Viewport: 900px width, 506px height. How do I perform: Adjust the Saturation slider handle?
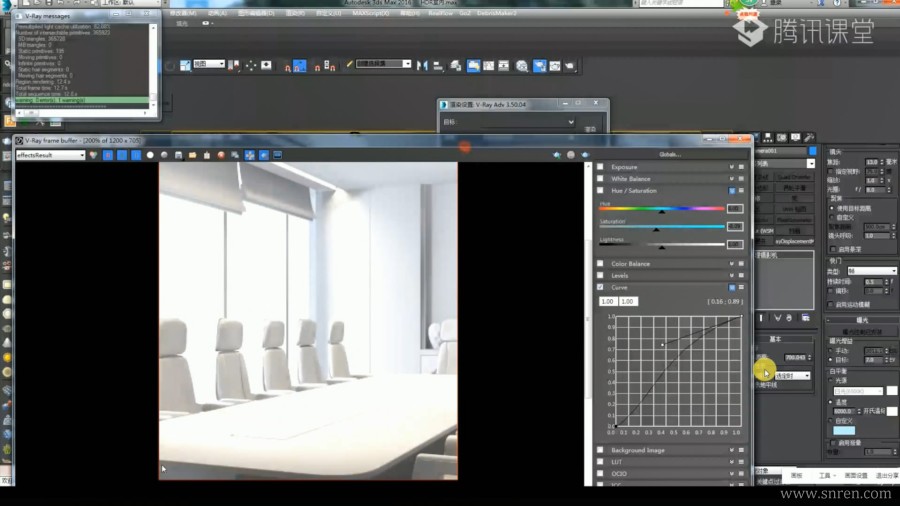656,229
